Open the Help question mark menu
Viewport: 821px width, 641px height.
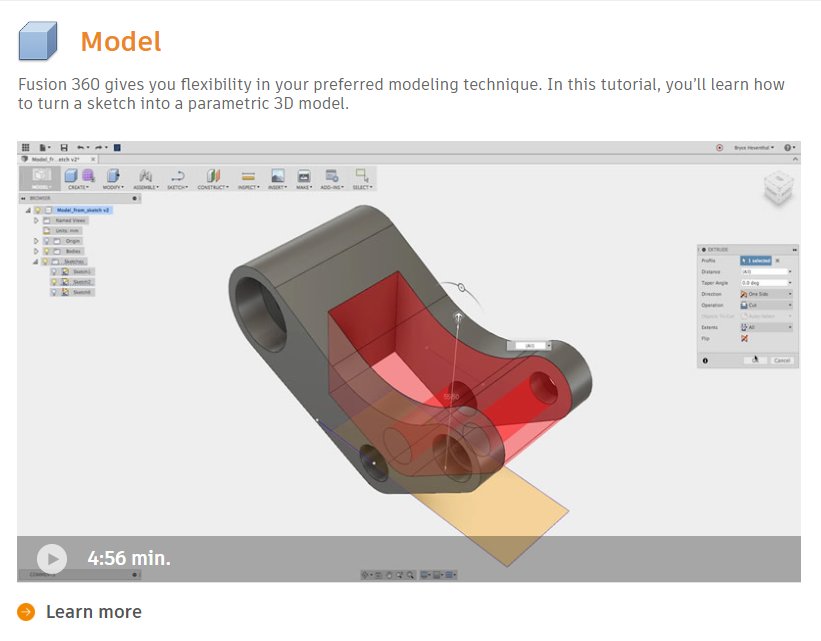coord(789,148)
